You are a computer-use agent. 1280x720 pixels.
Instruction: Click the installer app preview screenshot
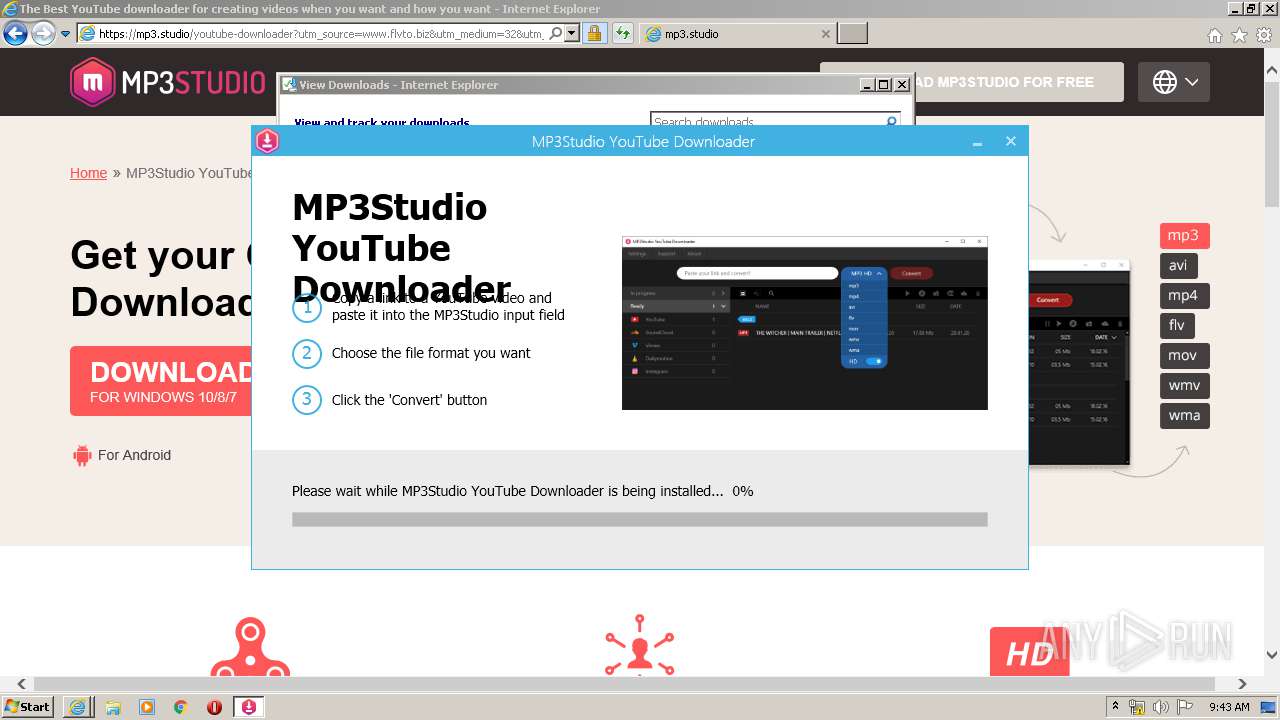pyautogui.click(x=805, y=323)
